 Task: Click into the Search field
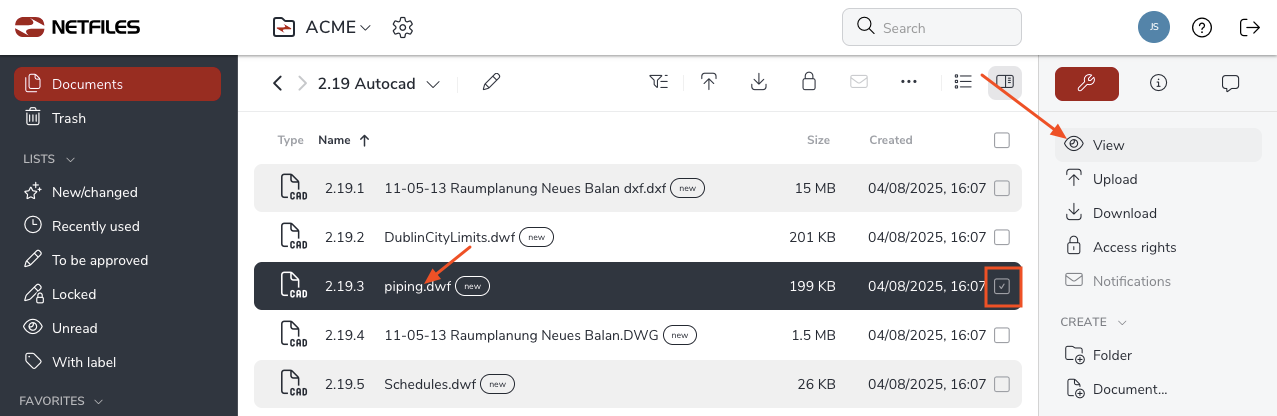point(945,28)
